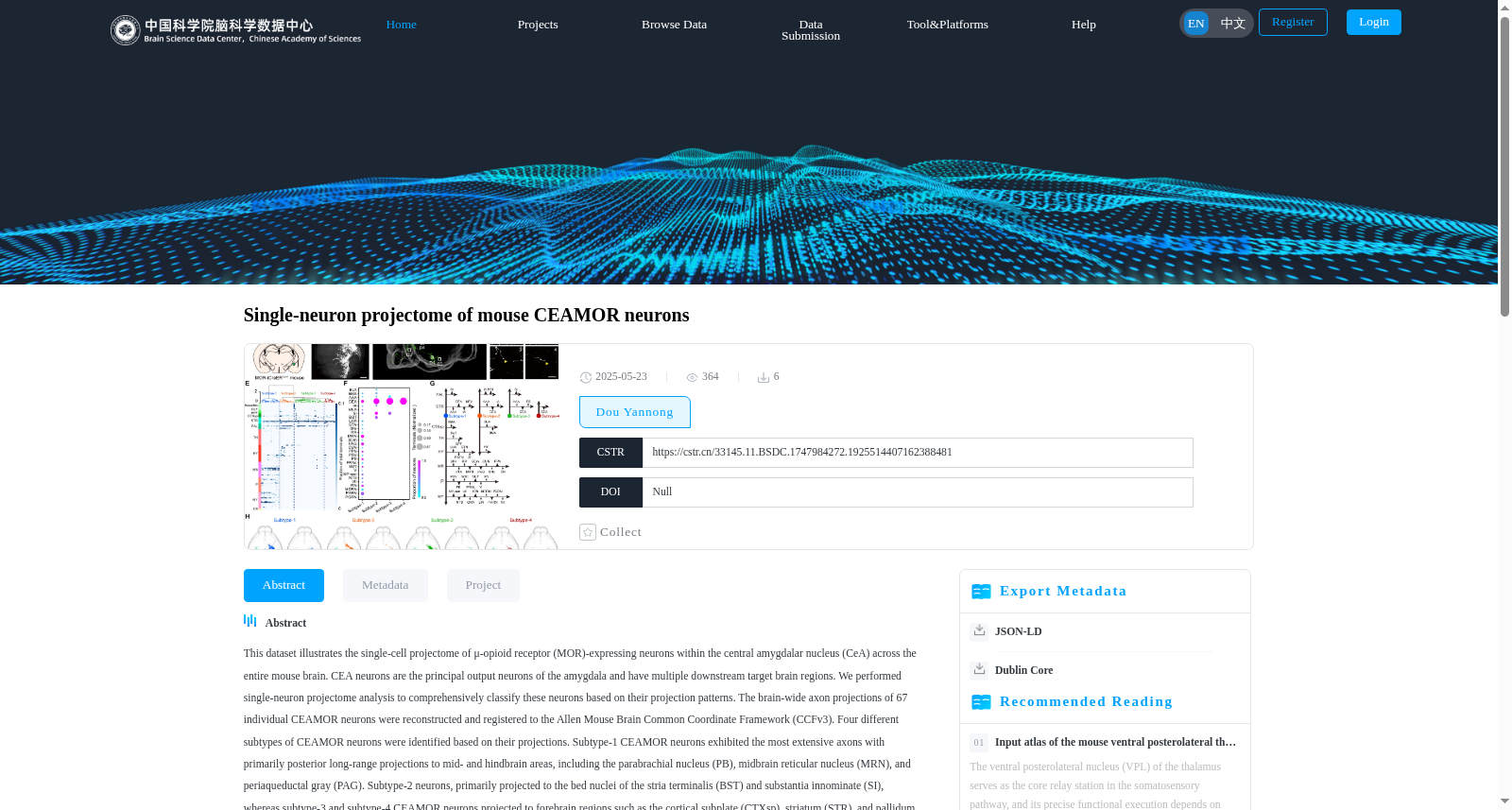Switch language to EN
This screenshot has height=810, width=1512.
[1196, 24]
